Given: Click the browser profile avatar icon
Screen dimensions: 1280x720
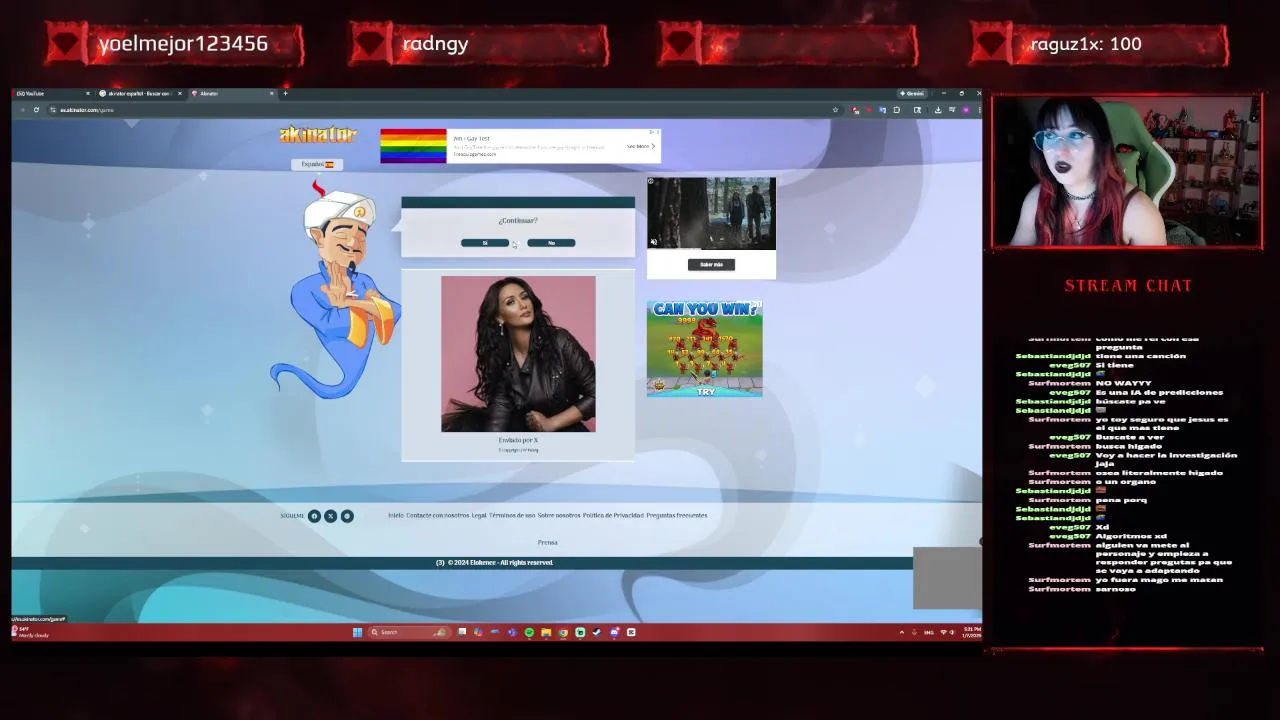Looking at the screenshot, I should 966,110.
